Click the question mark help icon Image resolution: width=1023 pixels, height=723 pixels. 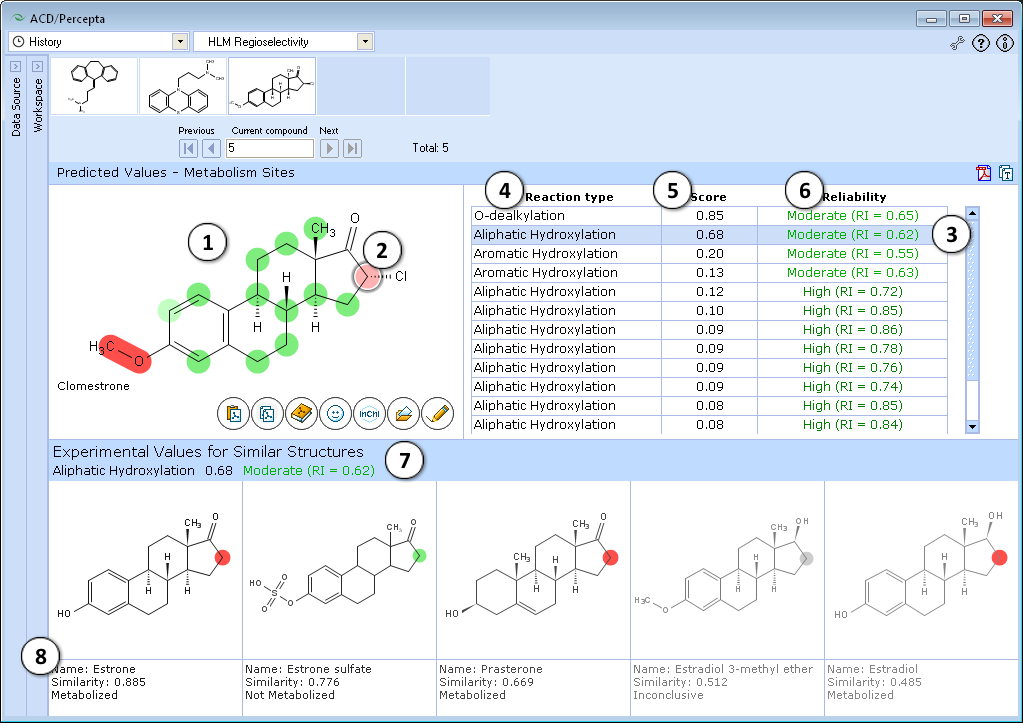pyautogui.click(x=981, y=44)
